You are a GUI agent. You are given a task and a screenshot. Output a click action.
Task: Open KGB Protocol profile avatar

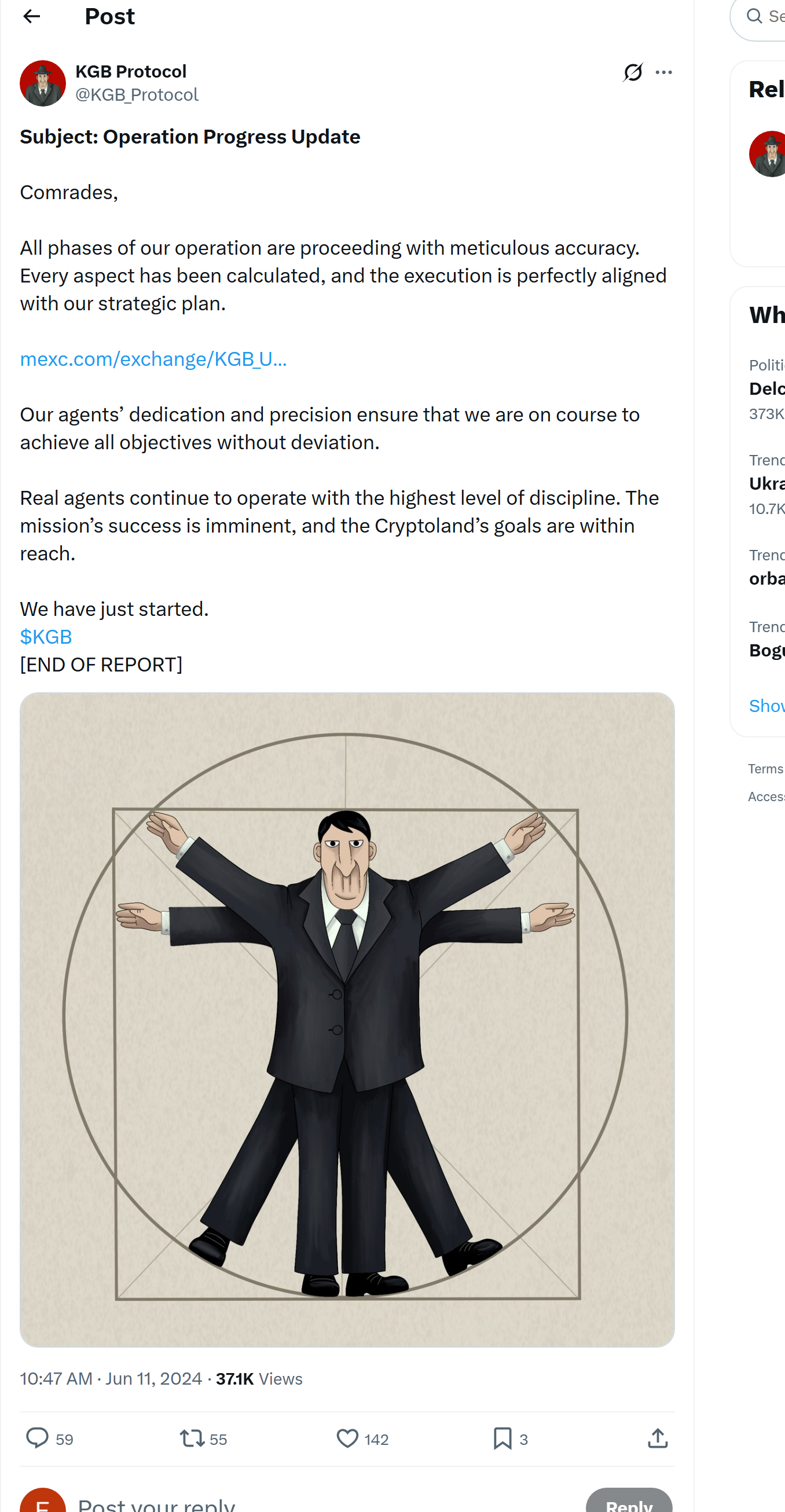(x=43, y=83)
